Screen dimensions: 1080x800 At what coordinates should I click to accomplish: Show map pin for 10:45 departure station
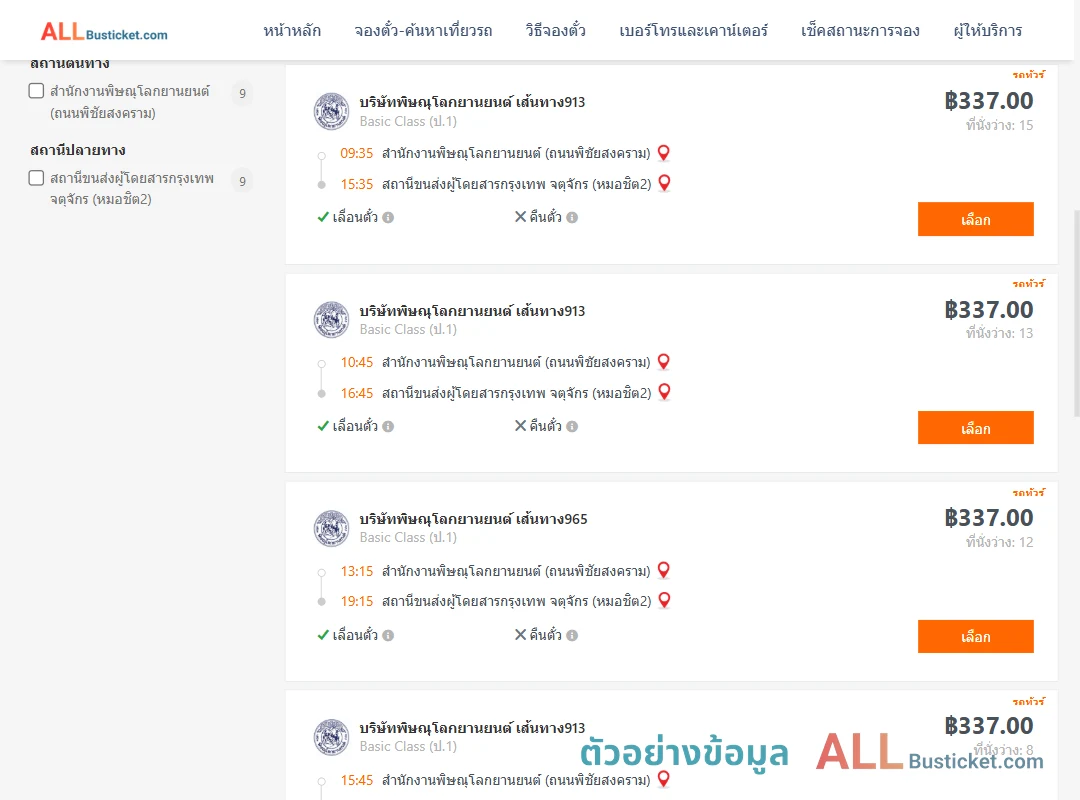point(663,362)
